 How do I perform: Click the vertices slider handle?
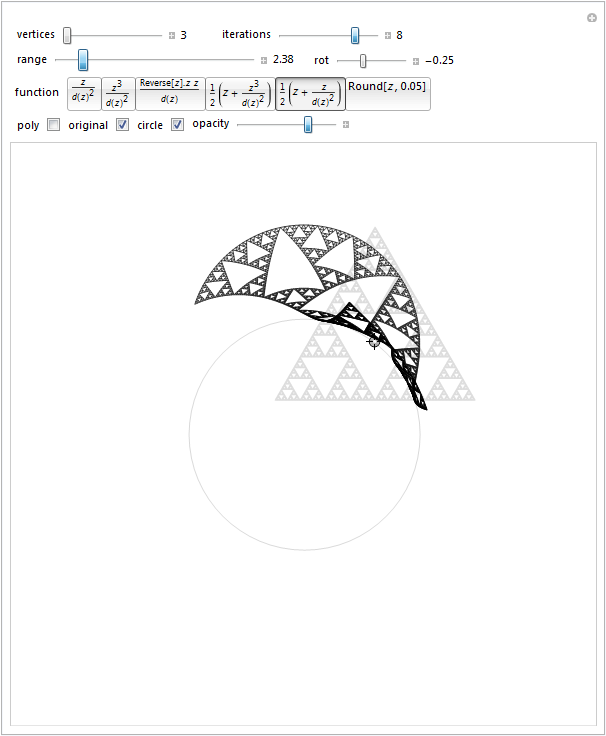pyautogui.click(x=67, y=35)
